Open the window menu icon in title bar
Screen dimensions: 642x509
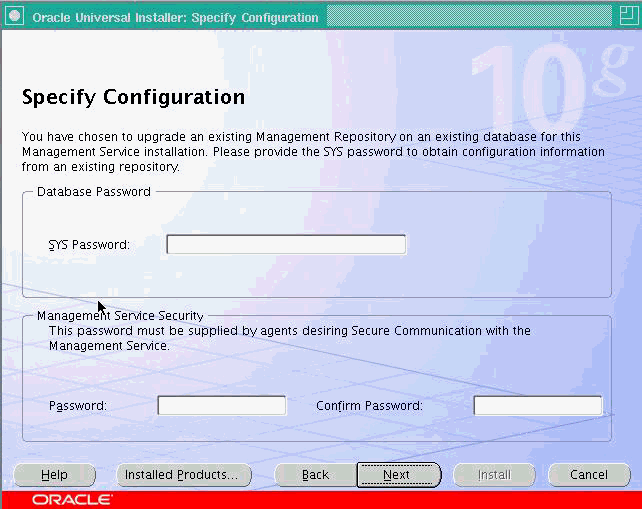point(14,16)
